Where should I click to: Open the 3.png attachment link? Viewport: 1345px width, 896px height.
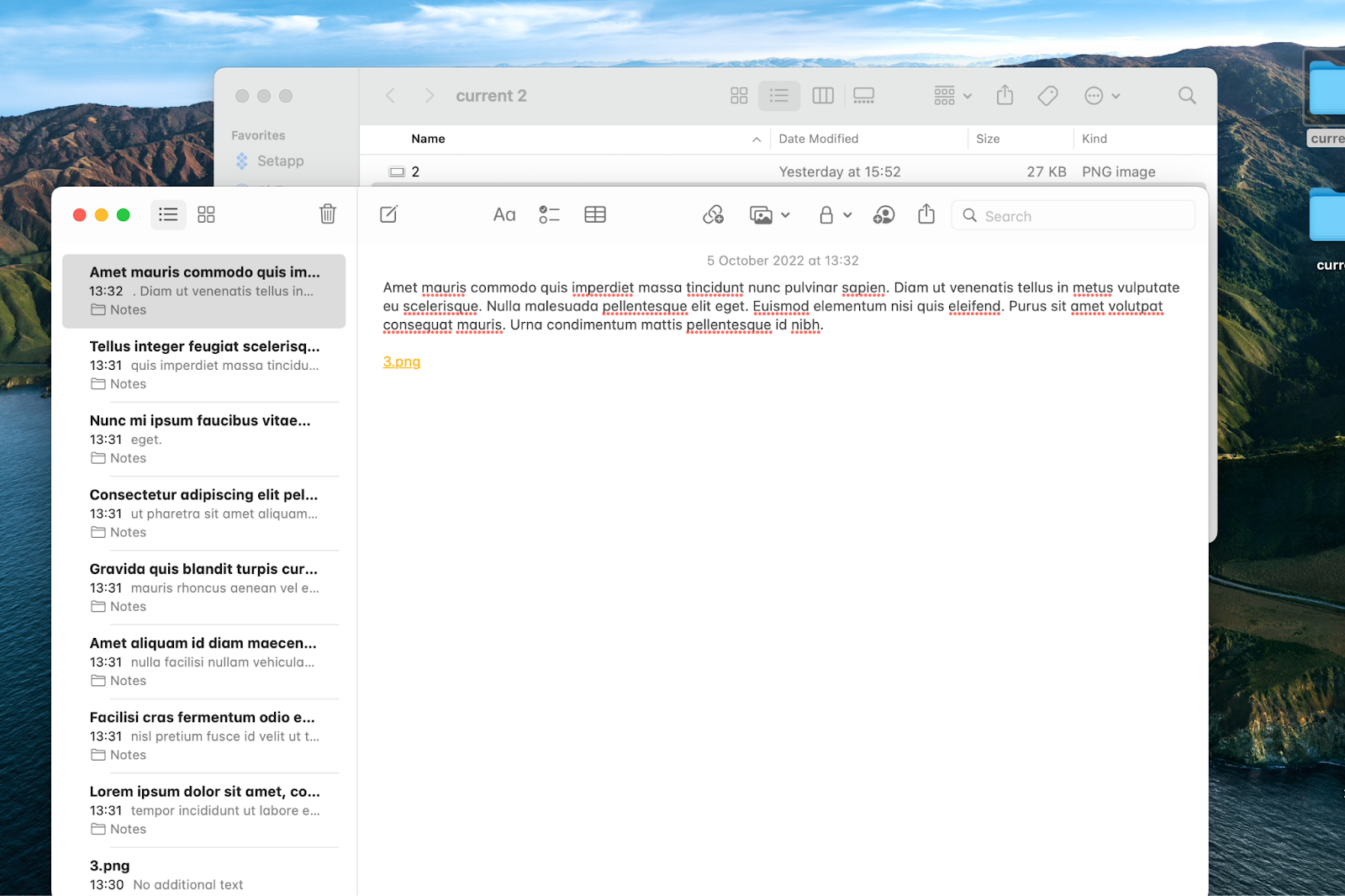[401, 361]
